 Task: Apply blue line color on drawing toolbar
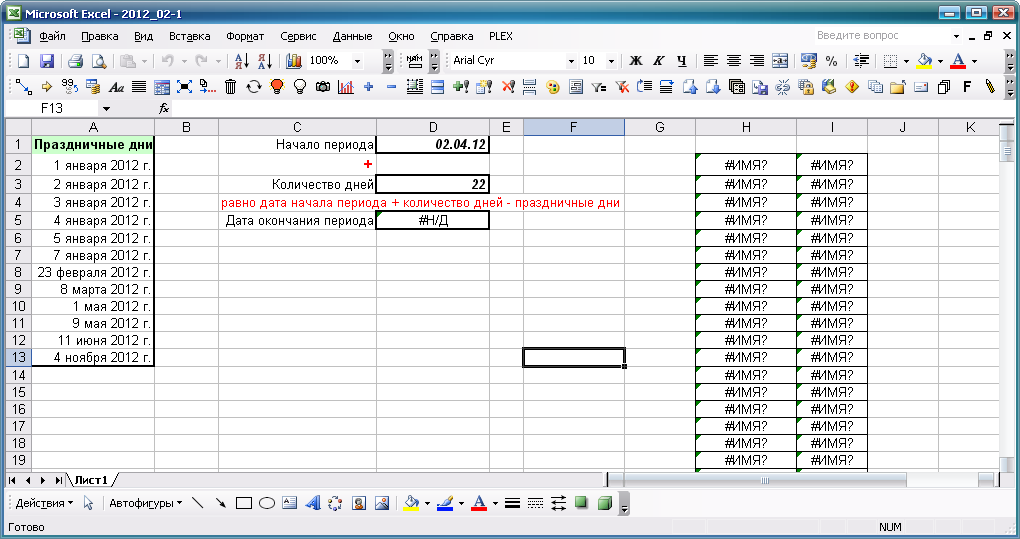click(x=445, y=503)
